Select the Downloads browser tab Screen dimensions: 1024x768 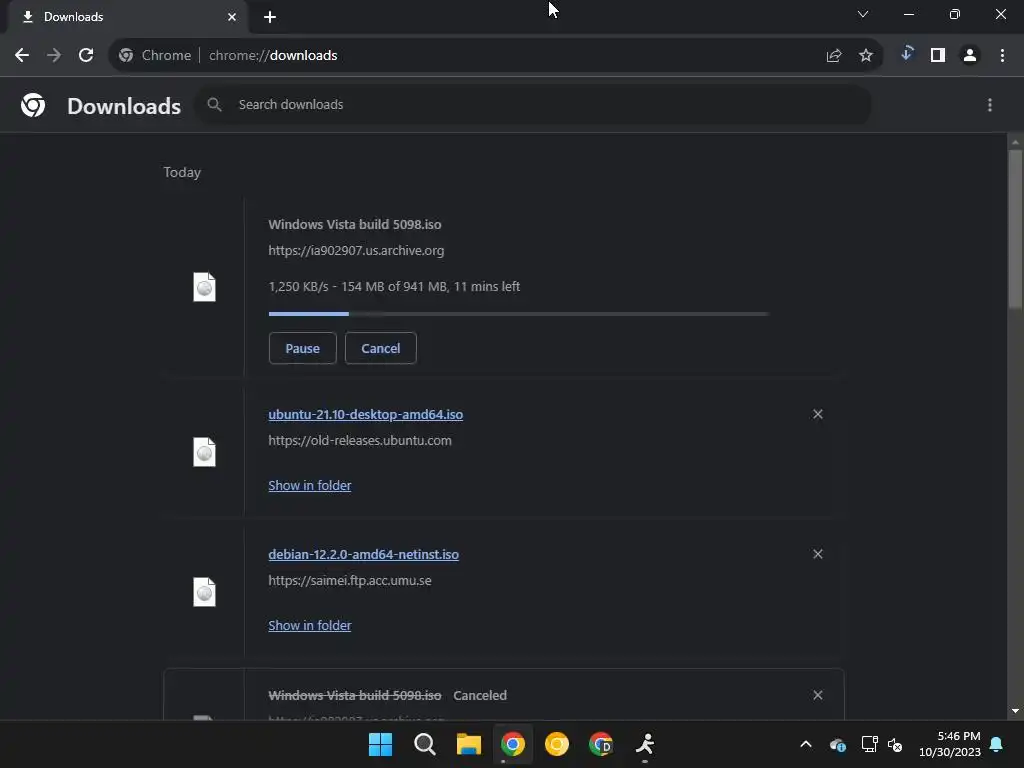pos(127,17)
